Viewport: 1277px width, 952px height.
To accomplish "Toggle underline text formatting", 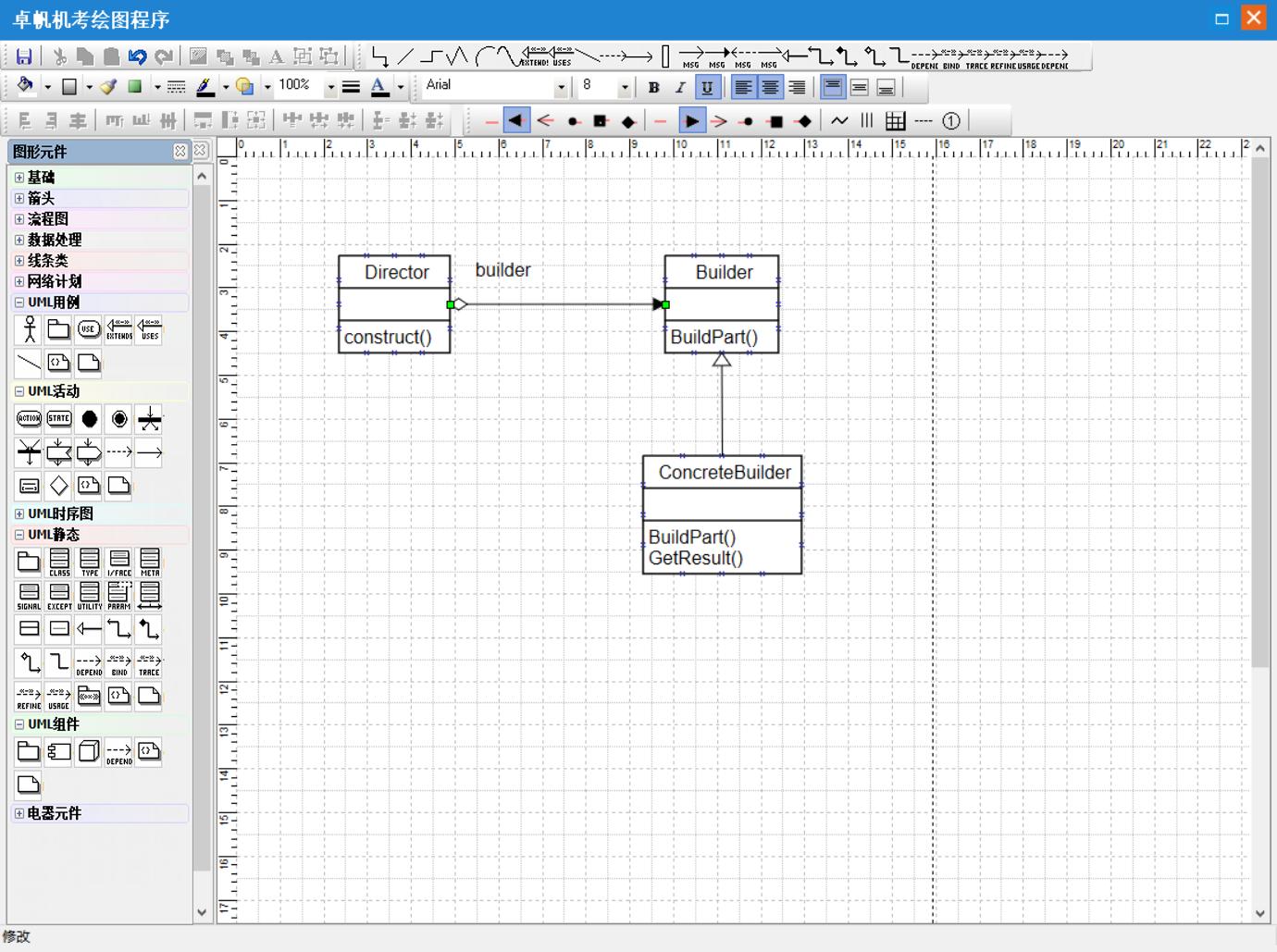I will point(707,87).
